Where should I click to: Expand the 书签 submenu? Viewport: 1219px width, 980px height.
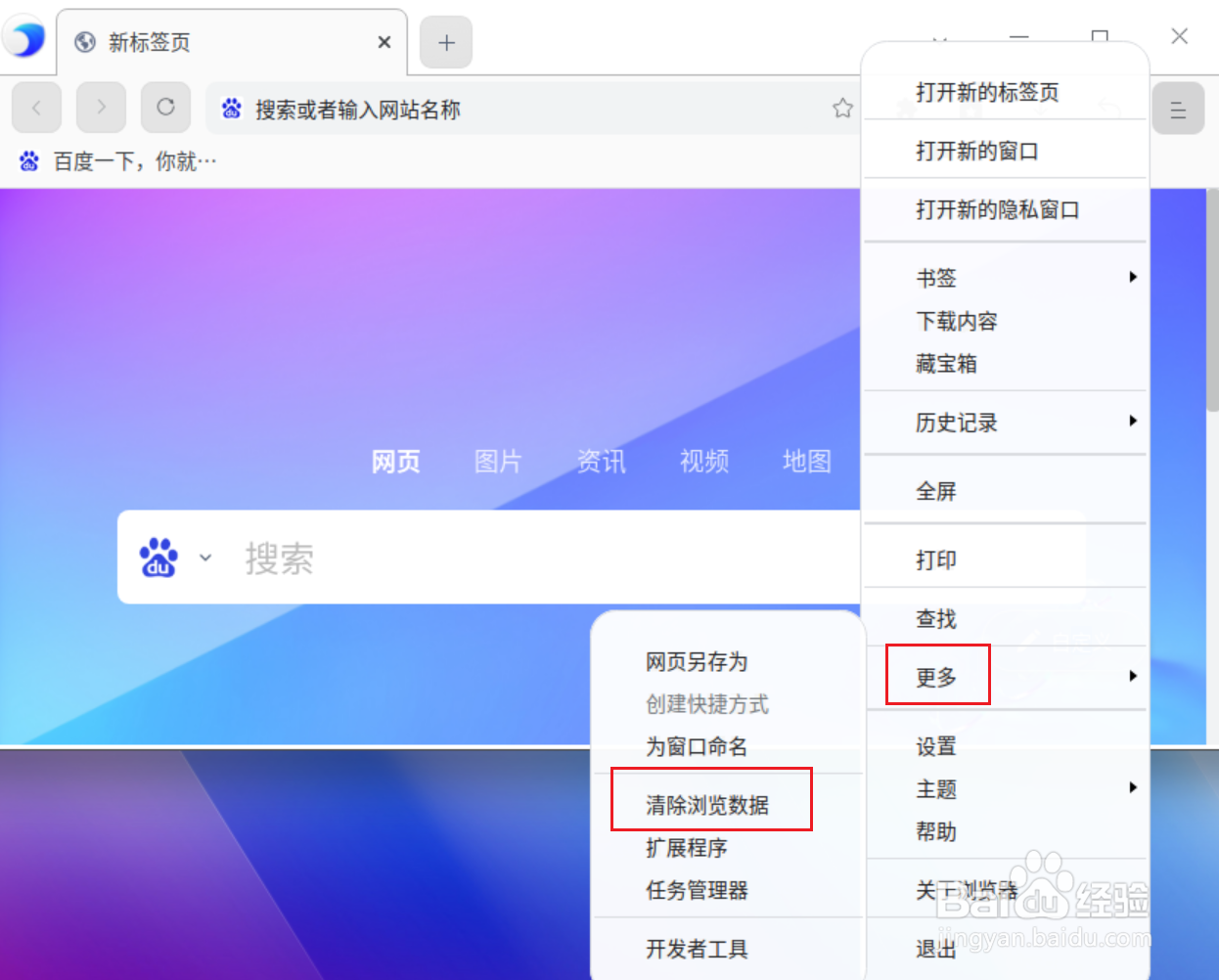point(1005,278)
